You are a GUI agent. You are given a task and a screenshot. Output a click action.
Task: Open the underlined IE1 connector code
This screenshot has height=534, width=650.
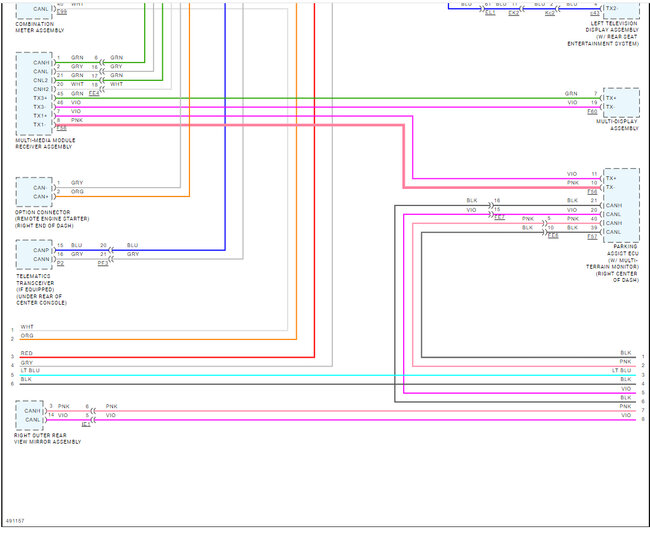coord(86,424)
